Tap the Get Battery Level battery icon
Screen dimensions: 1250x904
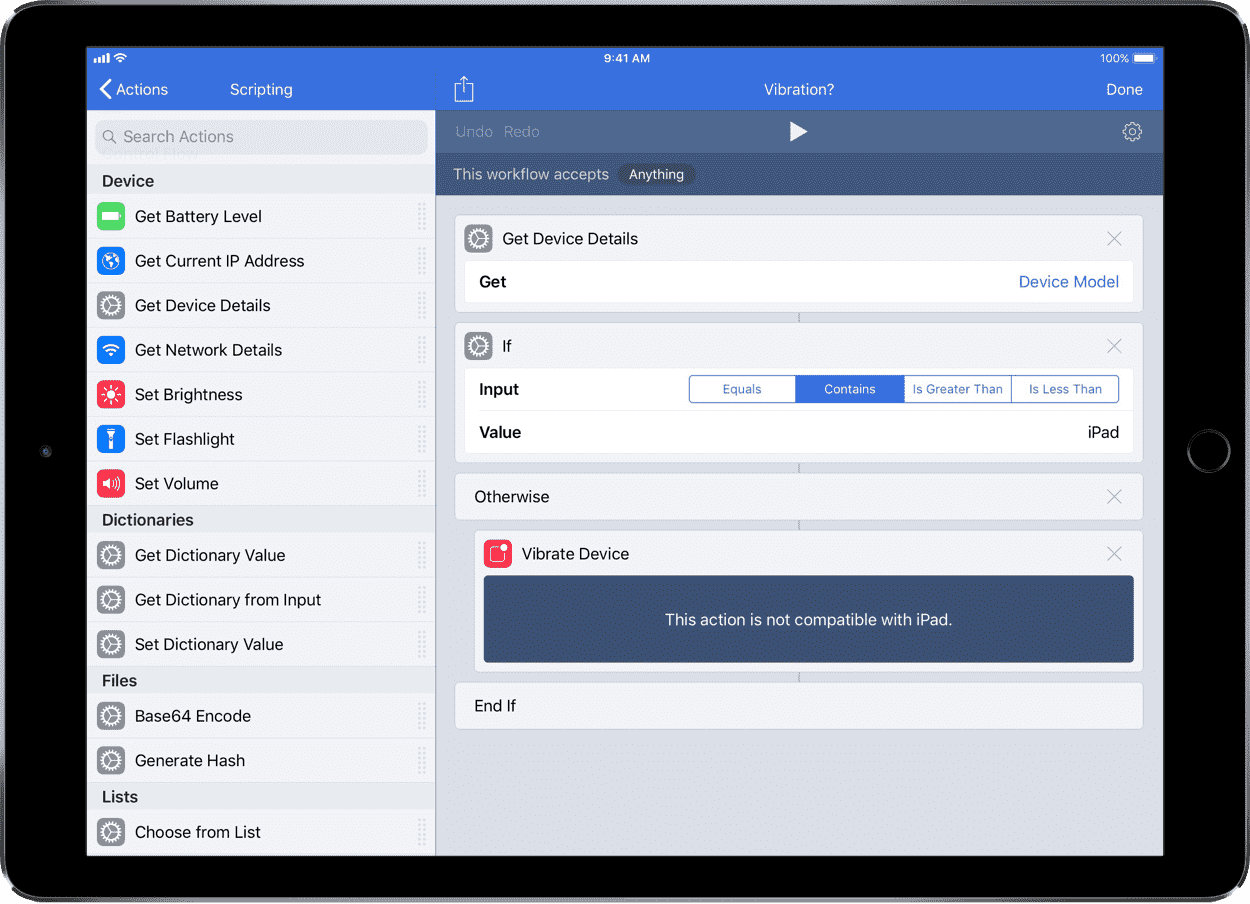click(x=111, y=216)
